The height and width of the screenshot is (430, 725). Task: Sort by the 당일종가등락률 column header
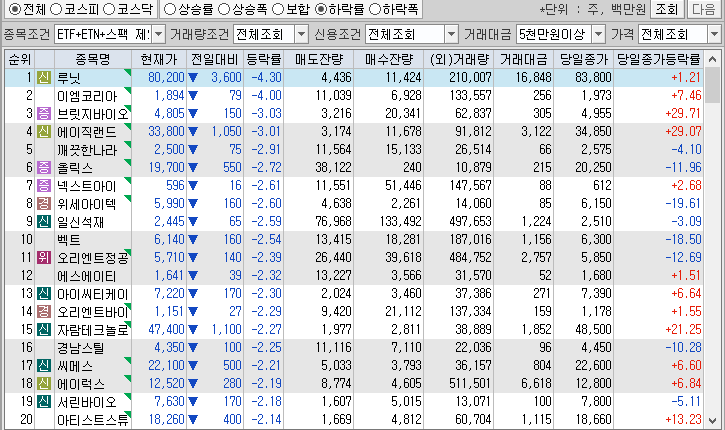[x=658, y=59]
